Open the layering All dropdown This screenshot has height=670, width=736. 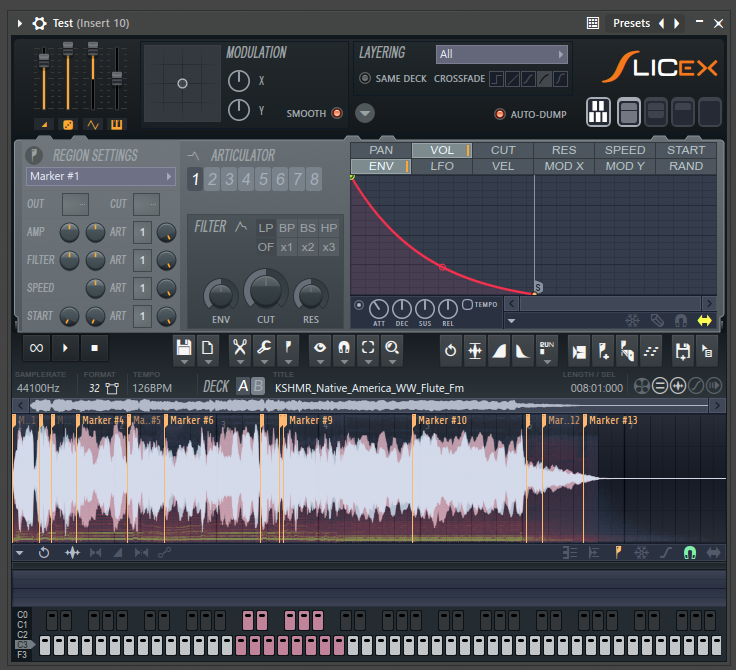(501, 54)
